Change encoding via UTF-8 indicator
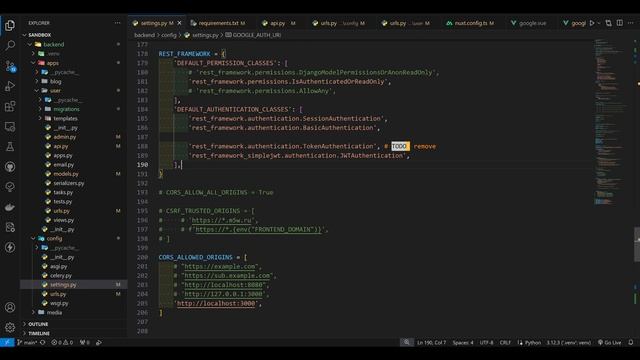This screenshot has height=360, width=640. coord(487,342)
